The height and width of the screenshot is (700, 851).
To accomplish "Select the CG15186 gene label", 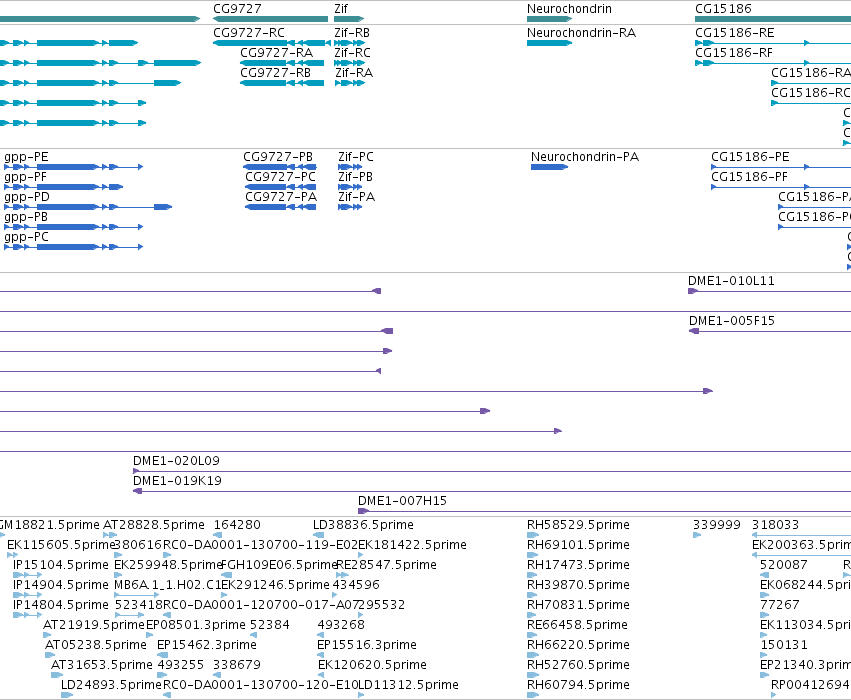I will coord(723,9).
